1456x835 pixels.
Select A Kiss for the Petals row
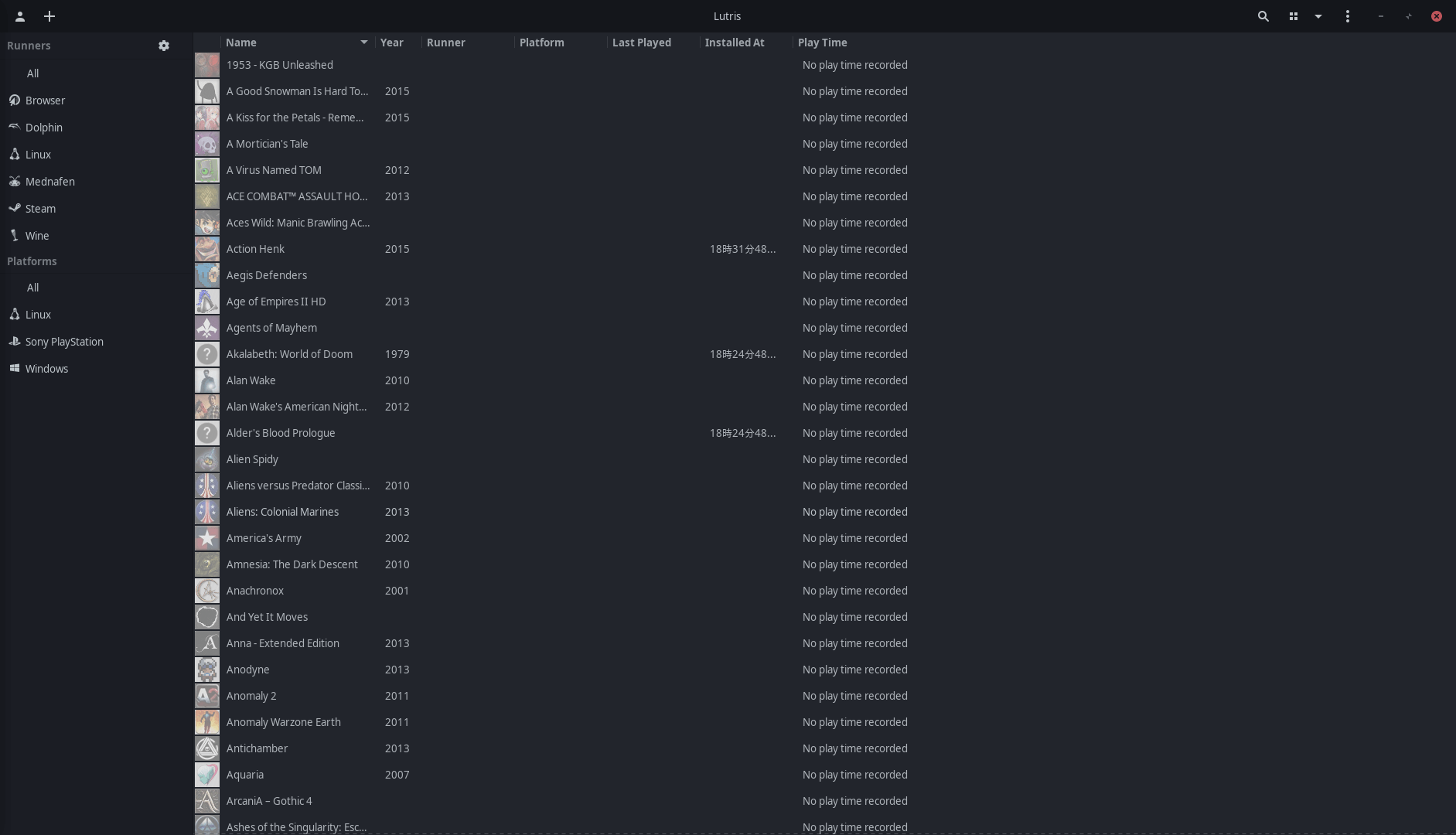point(824,118)
